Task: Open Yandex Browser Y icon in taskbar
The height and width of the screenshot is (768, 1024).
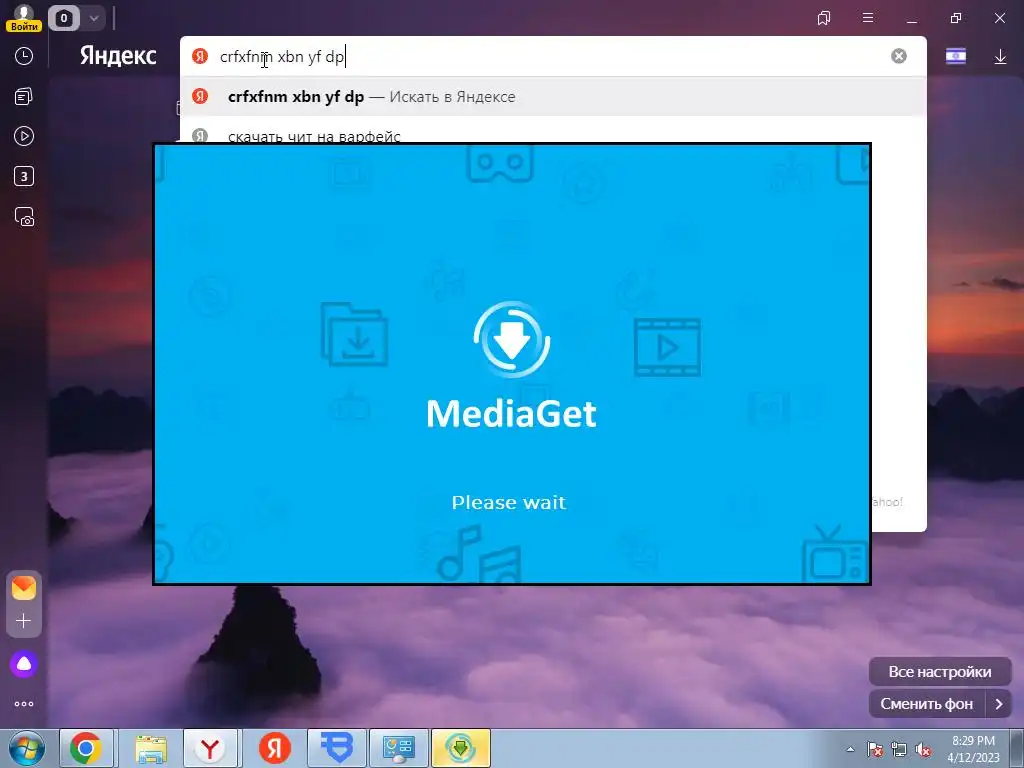Action: tap(210, 748)
